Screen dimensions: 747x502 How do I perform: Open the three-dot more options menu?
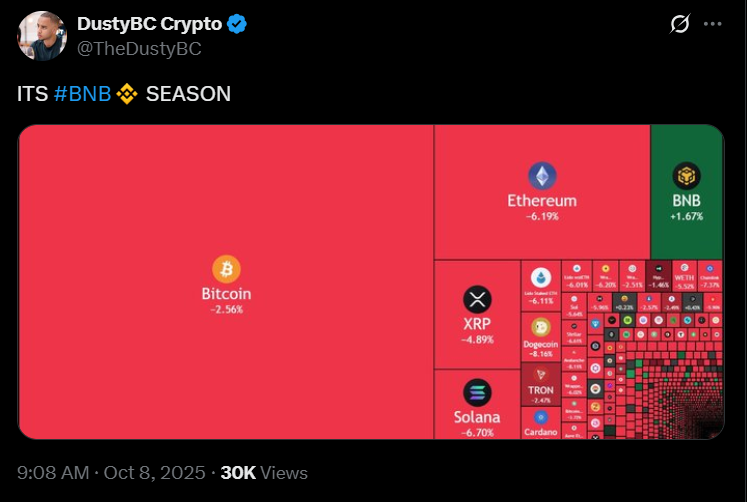[x=711, y=24]
